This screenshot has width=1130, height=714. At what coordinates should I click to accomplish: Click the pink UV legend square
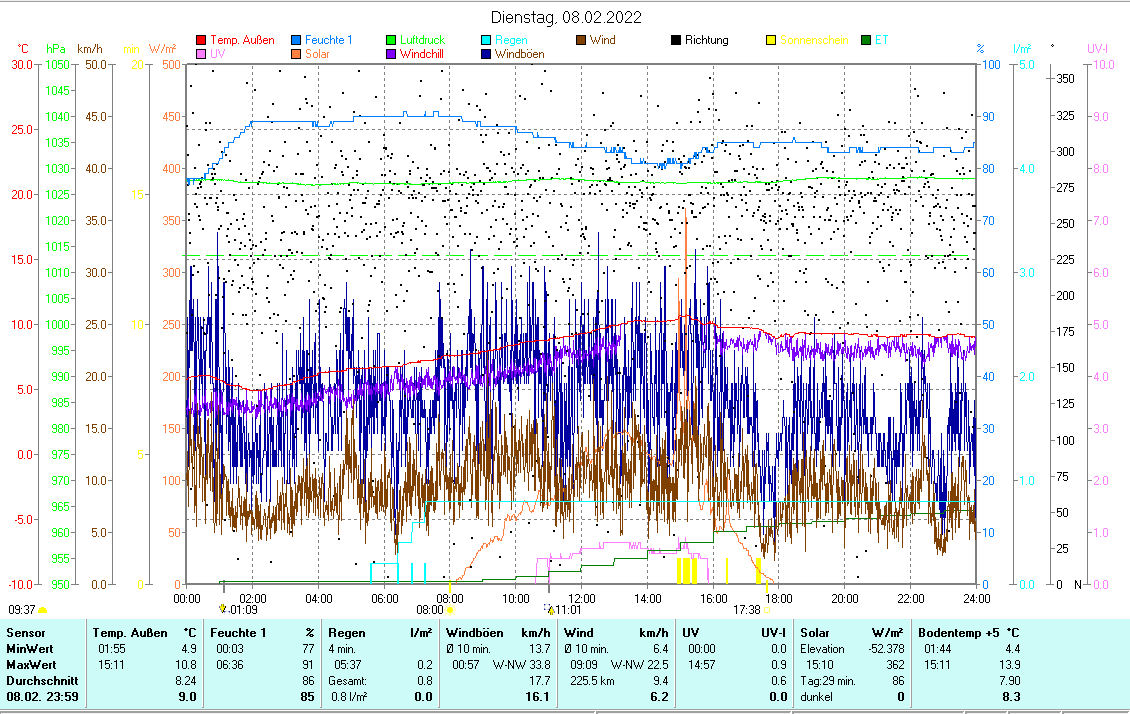click(201, 54)
